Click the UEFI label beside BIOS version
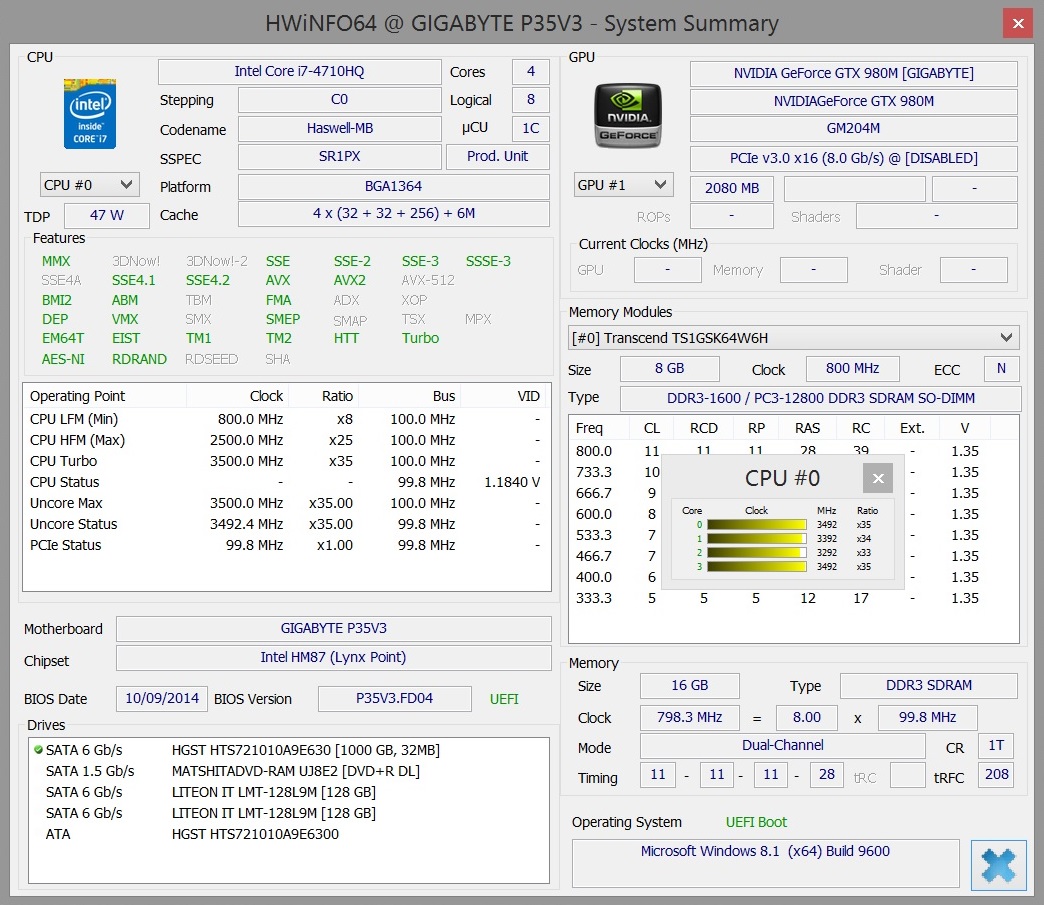This screenshot has height=905, width=1044. coord(504,699)
